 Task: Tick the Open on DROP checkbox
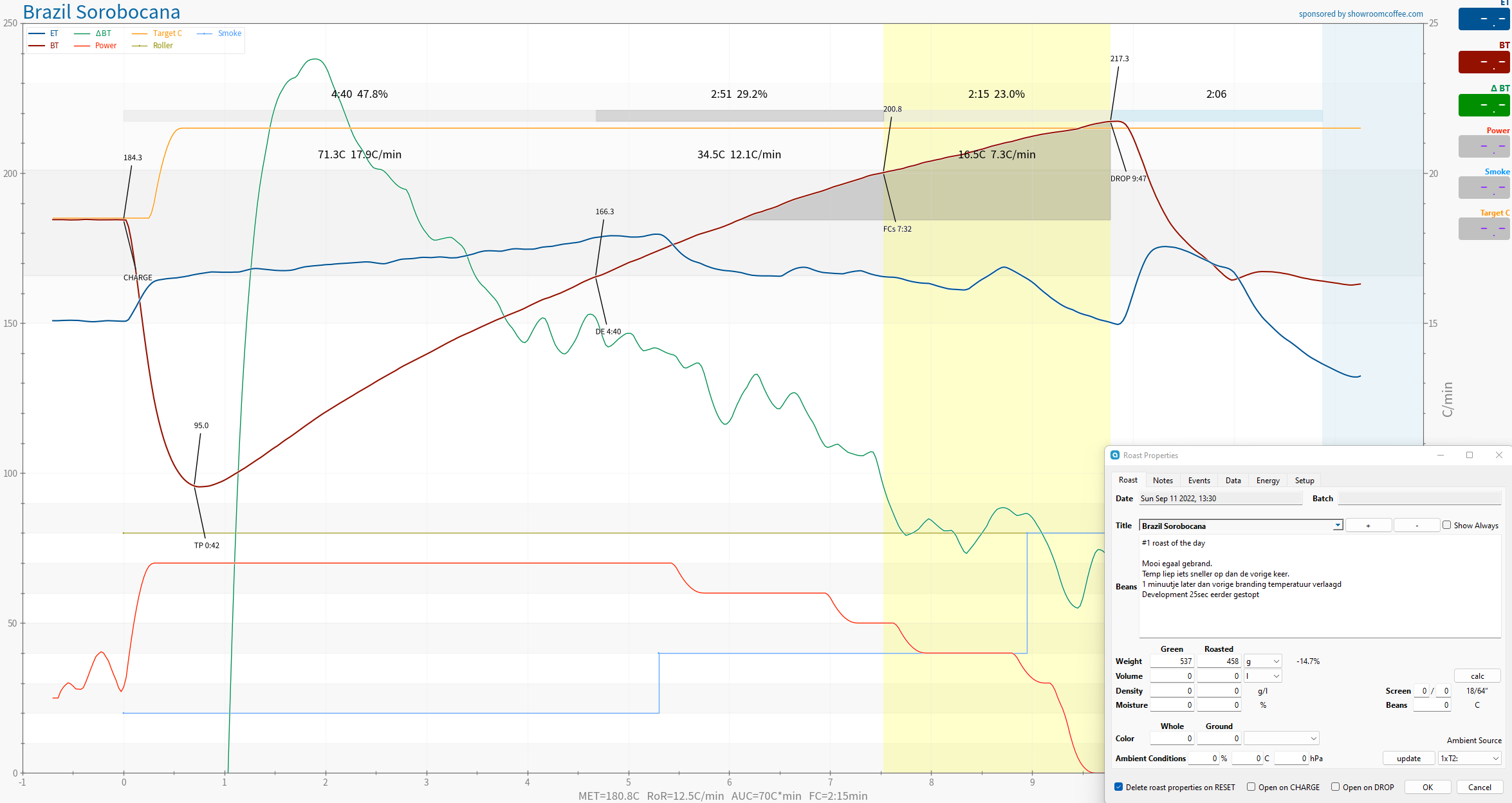coord(1336,787)
